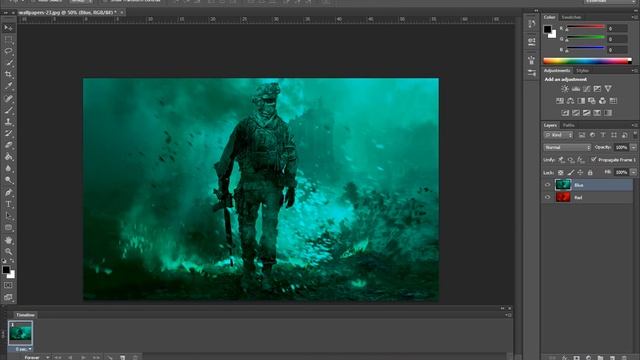
Task: Hide the Blue layer
Action: (548, 185)
